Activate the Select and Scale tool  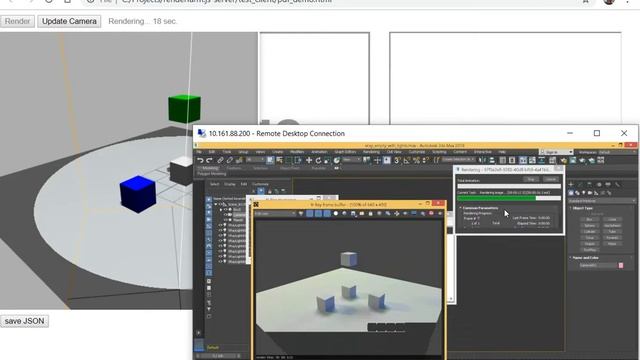[x=327, y=160]
